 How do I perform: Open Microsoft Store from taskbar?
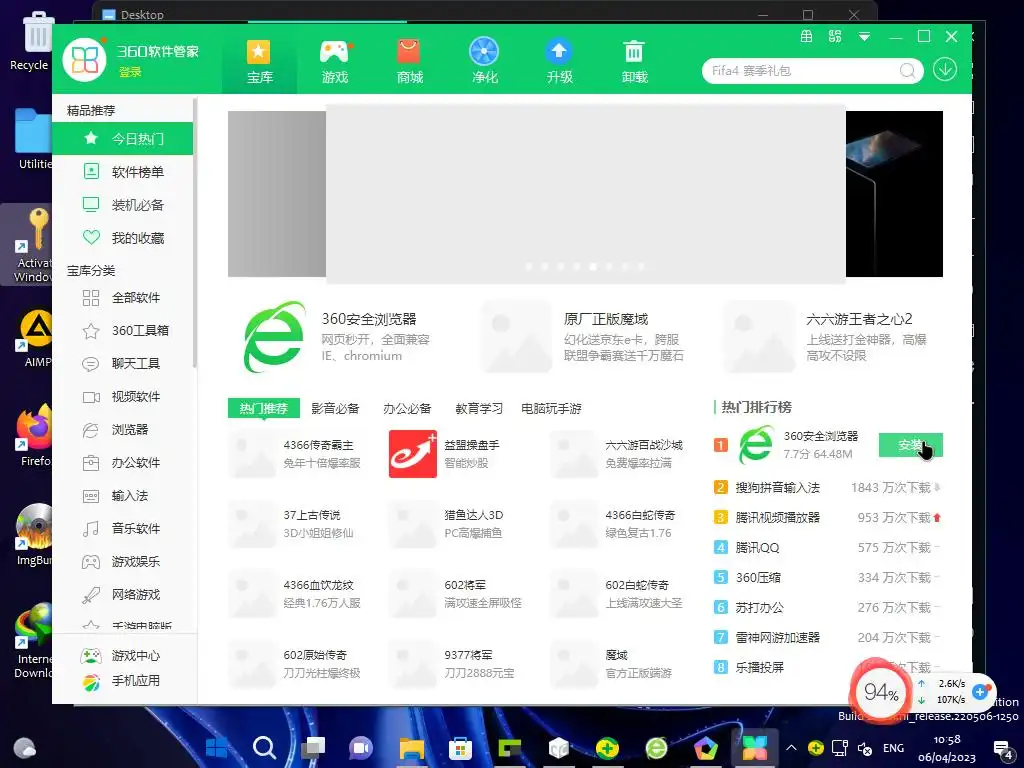[460, 748]
